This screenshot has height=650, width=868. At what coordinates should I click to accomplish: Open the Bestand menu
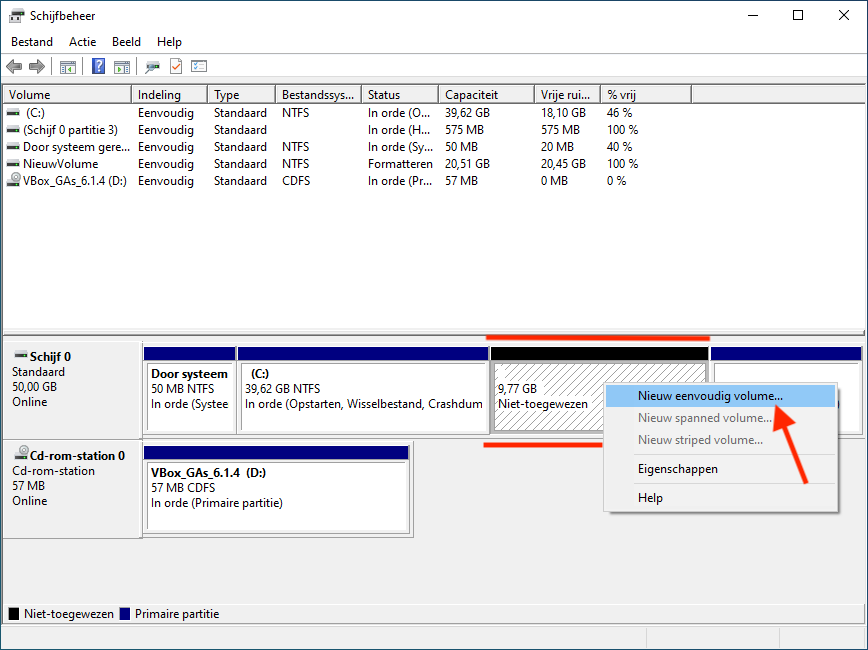(34, 42)
